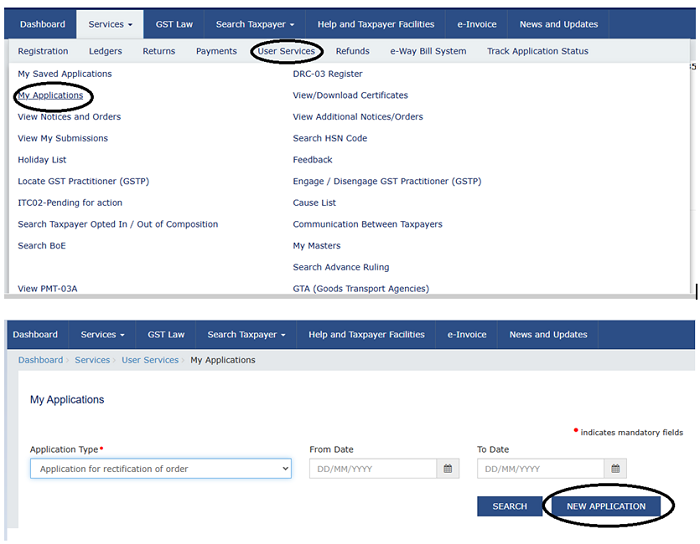This screenshot has width=700, height=544.
Task: Click the NEW APPLICATION button
Action: pos(606,506)
